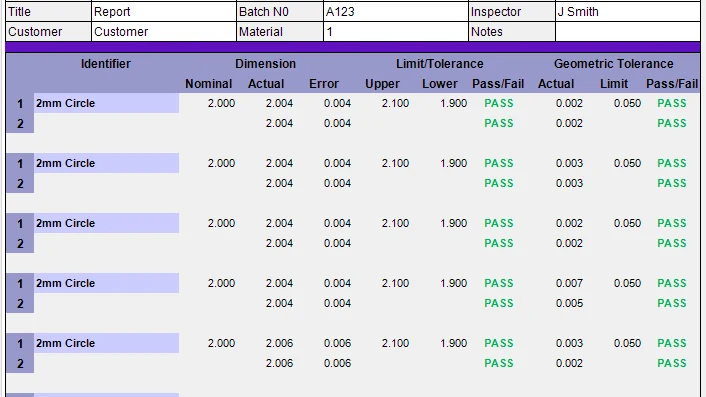This screenshot has width=706, height=397.
Task: Click the "Title" label cell
Action: [48, 12]
